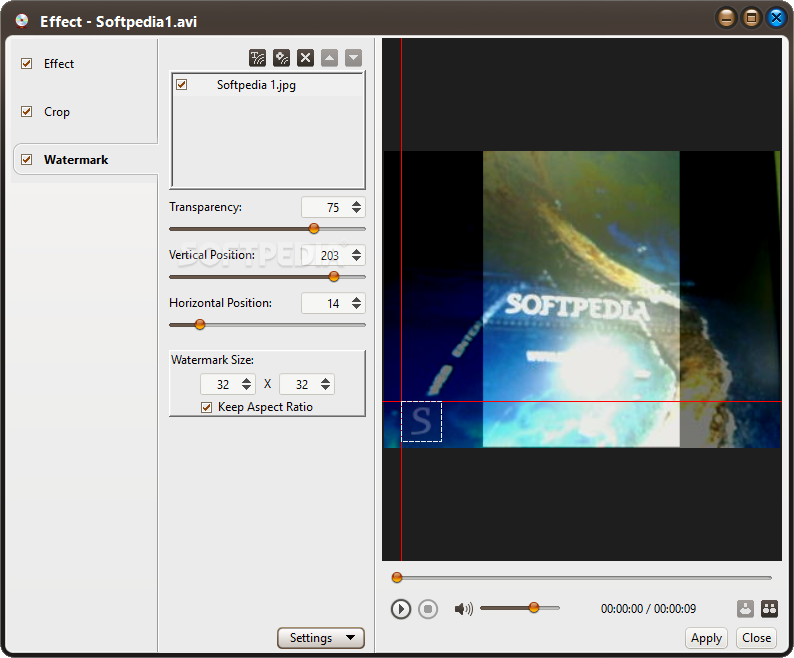Decrease watermark height with down spinner
This screenshot has width=794, height=658.
(326, 388)
